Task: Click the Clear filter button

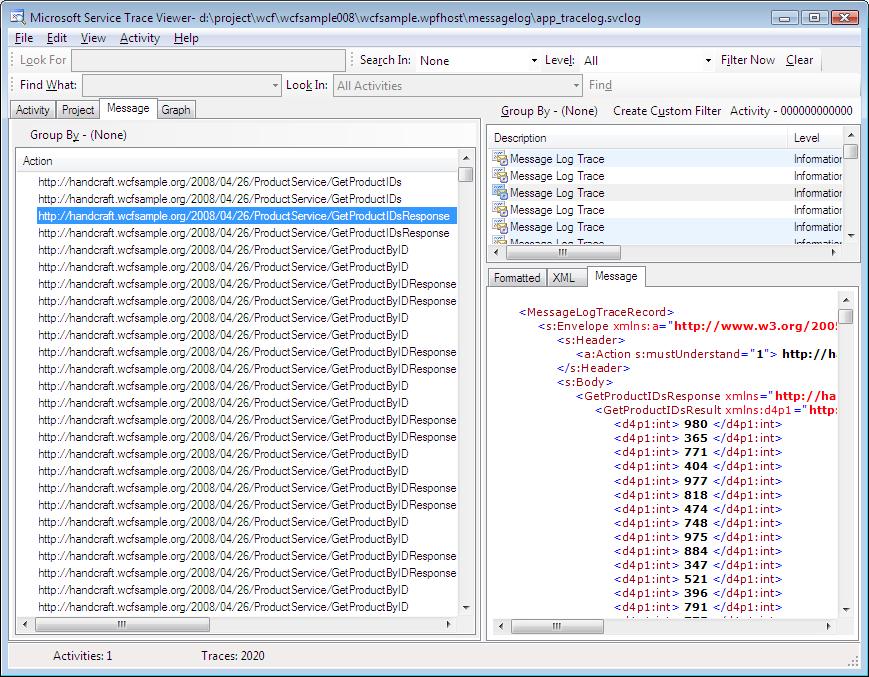Action: point(799,60)
